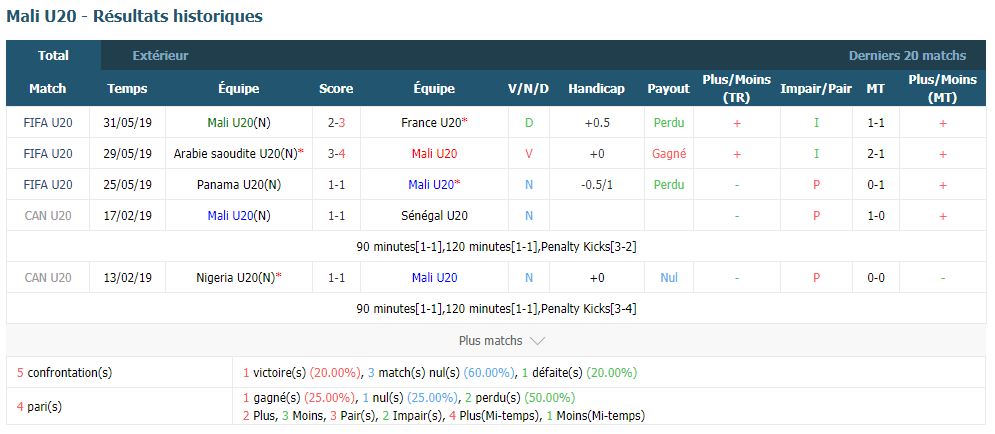Click half-time score 2-1
The width and height of the screenshot is (995, 434).
click(876, 154)
